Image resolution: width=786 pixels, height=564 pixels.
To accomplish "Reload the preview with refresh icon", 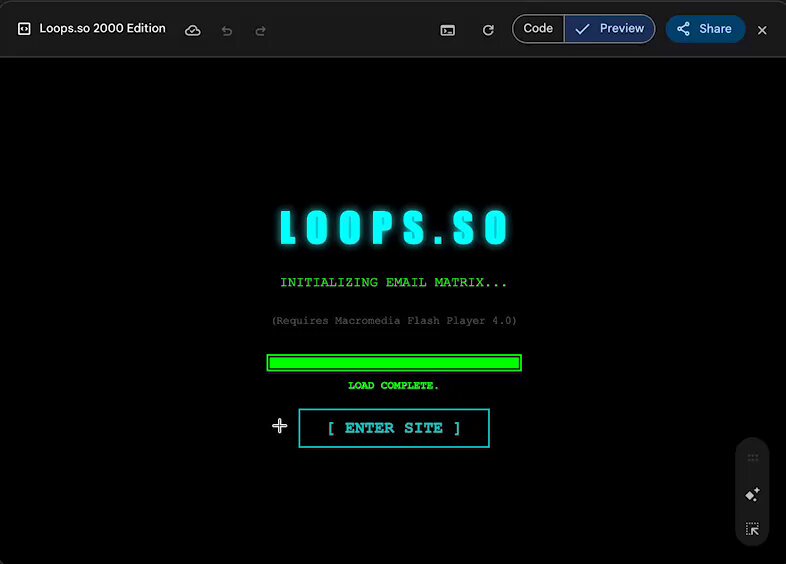I will [x=488, y=31].
